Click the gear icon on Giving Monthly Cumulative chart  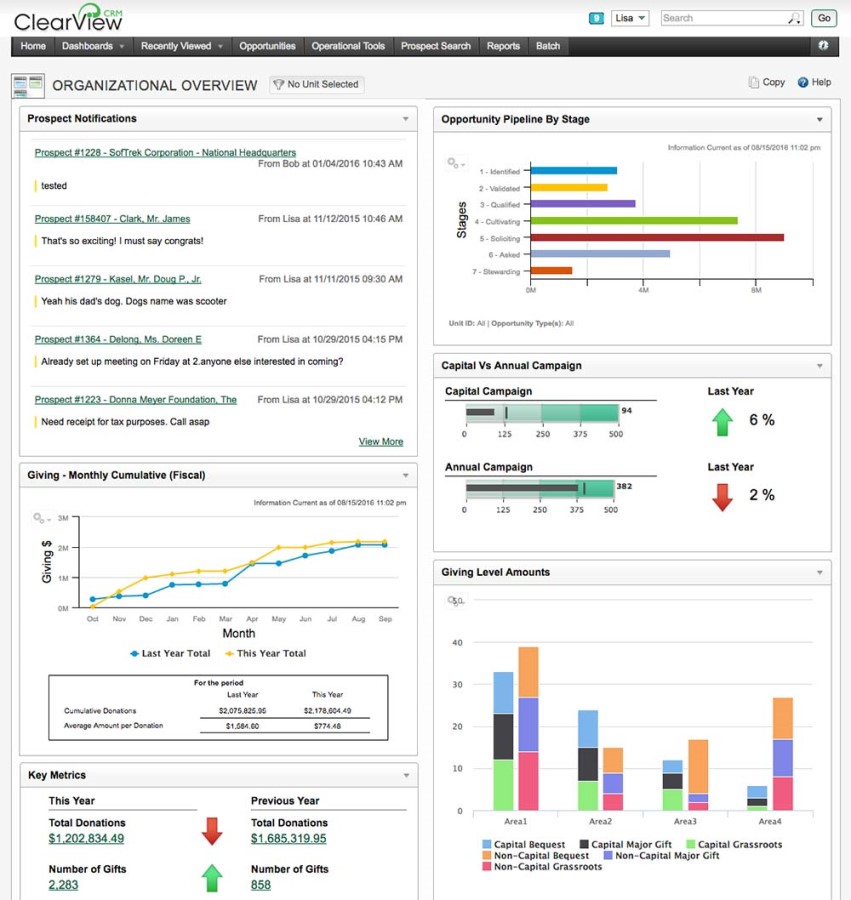[x=40, y=520]
